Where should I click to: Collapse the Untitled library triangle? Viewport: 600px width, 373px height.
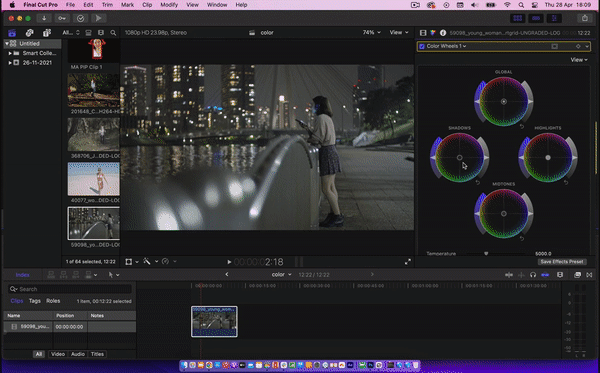point(7,44)
